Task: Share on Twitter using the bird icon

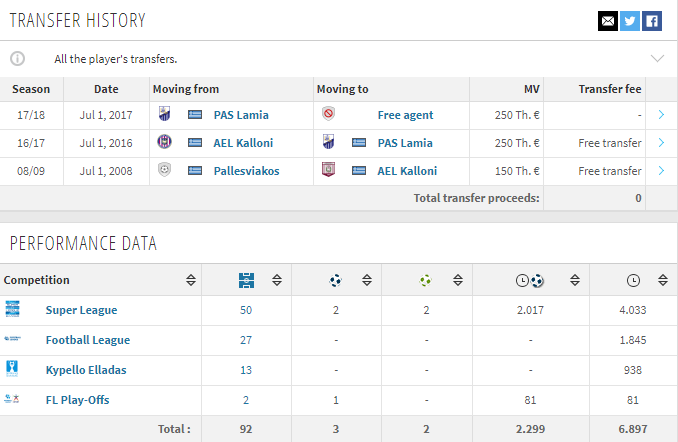Action: [630, 21]
